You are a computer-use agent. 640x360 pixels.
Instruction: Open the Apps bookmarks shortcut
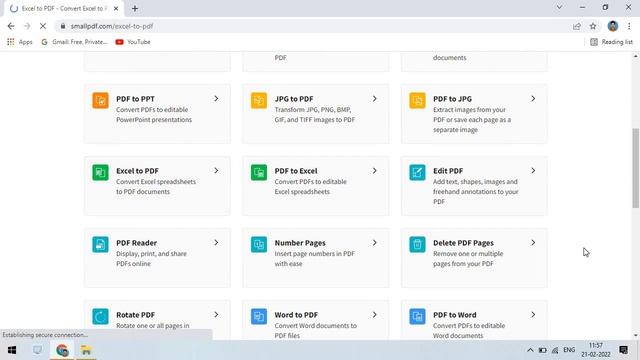pos(20,42)
